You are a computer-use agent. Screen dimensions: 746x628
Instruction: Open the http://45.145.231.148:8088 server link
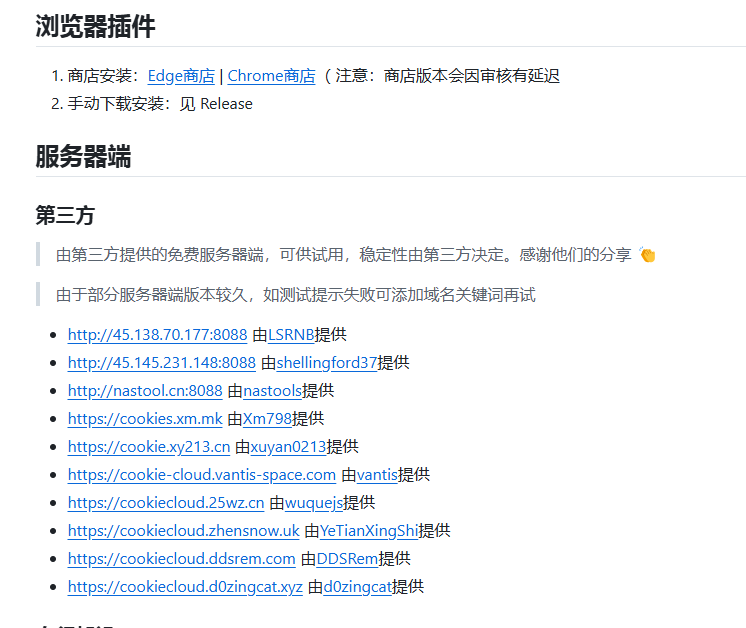(x=162, y=363)
